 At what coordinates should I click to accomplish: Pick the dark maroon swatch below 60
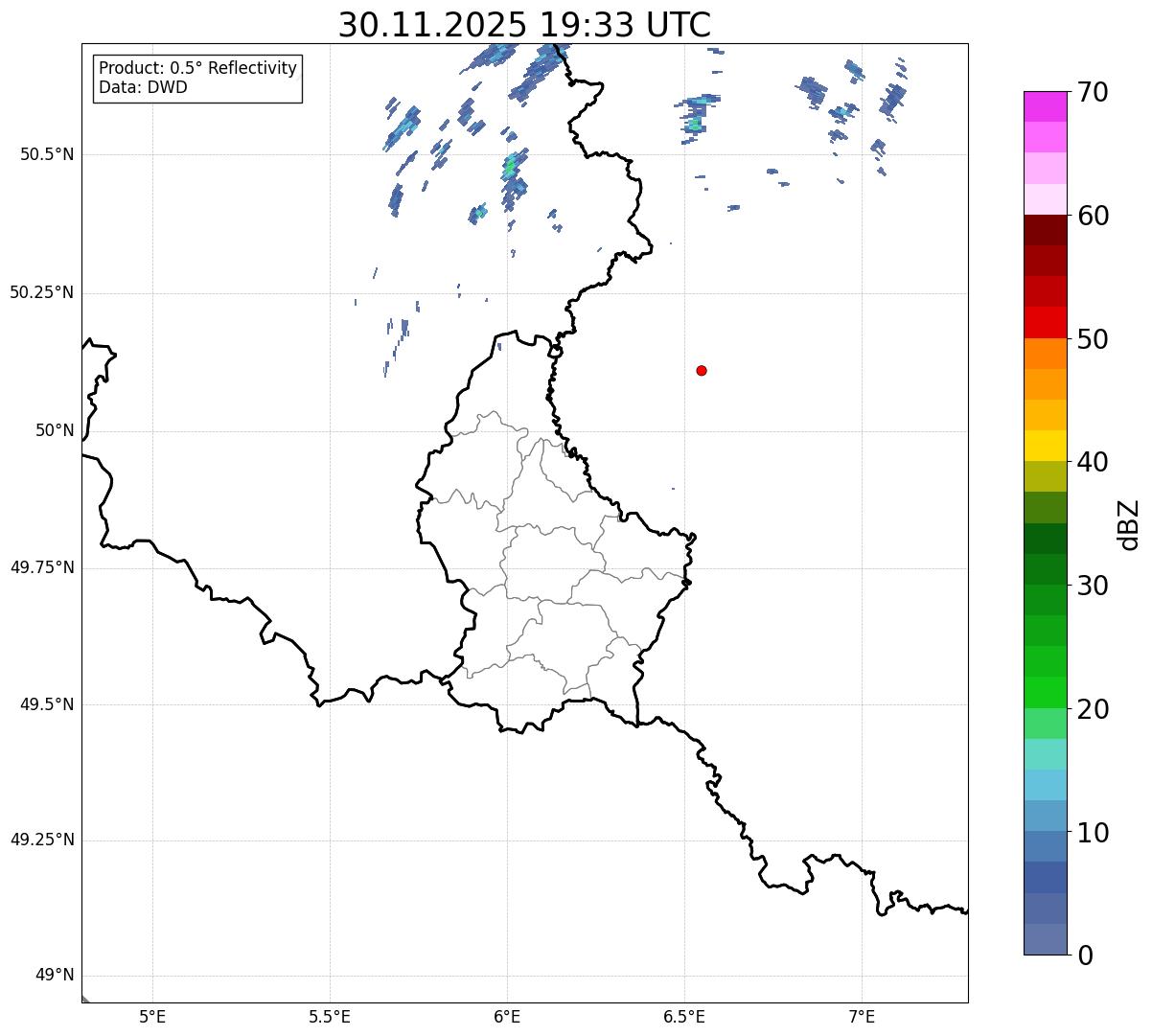point(1045,230)
